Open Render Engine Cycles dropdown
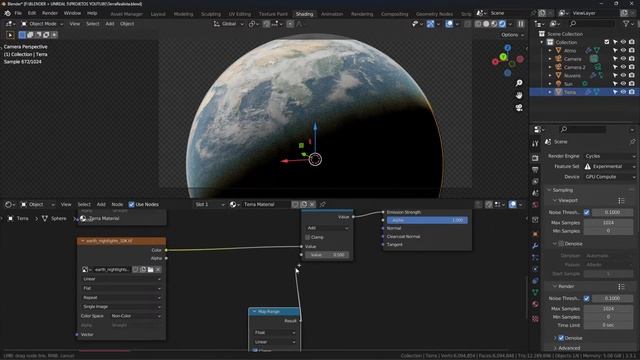The height and width of the screenshot is (360, 640). (x=610, y=156)
